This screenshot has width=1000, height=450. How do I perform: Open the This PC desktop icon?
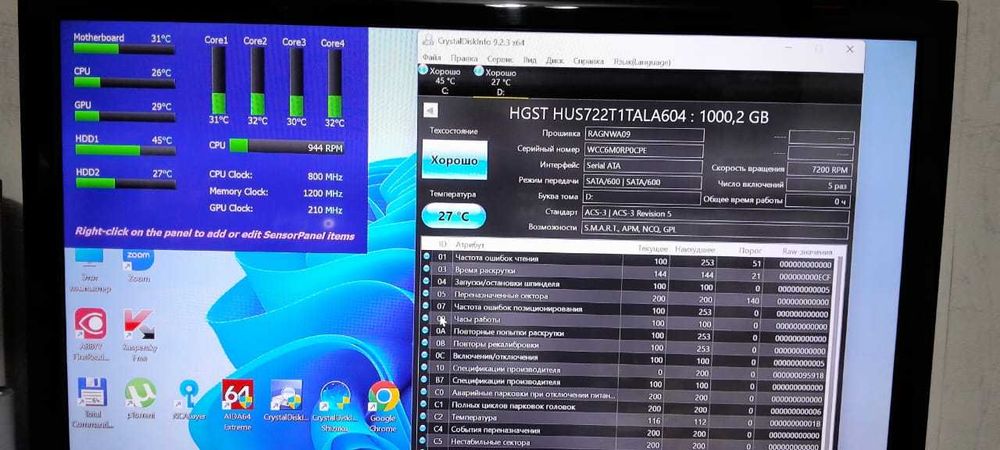tap(88, 269)
